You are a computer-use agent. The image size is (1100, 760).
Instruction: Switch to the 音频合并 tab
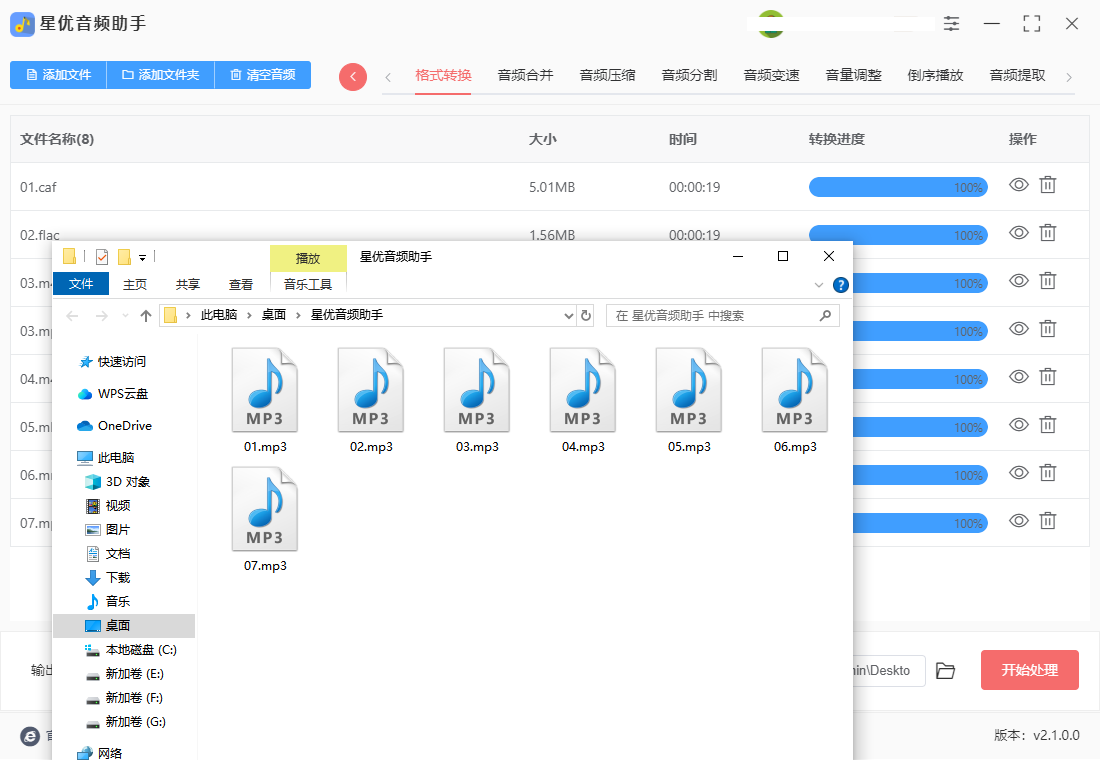(x=525, y=75)
